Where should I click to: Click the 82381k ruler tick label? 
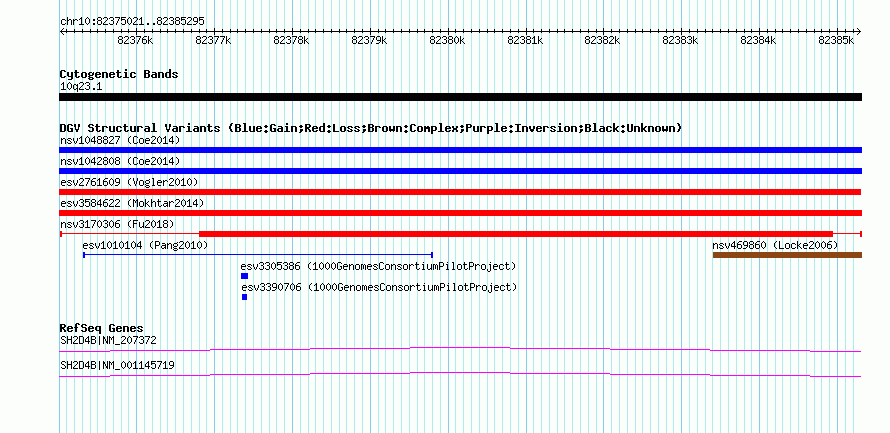(x=526, y=40)
